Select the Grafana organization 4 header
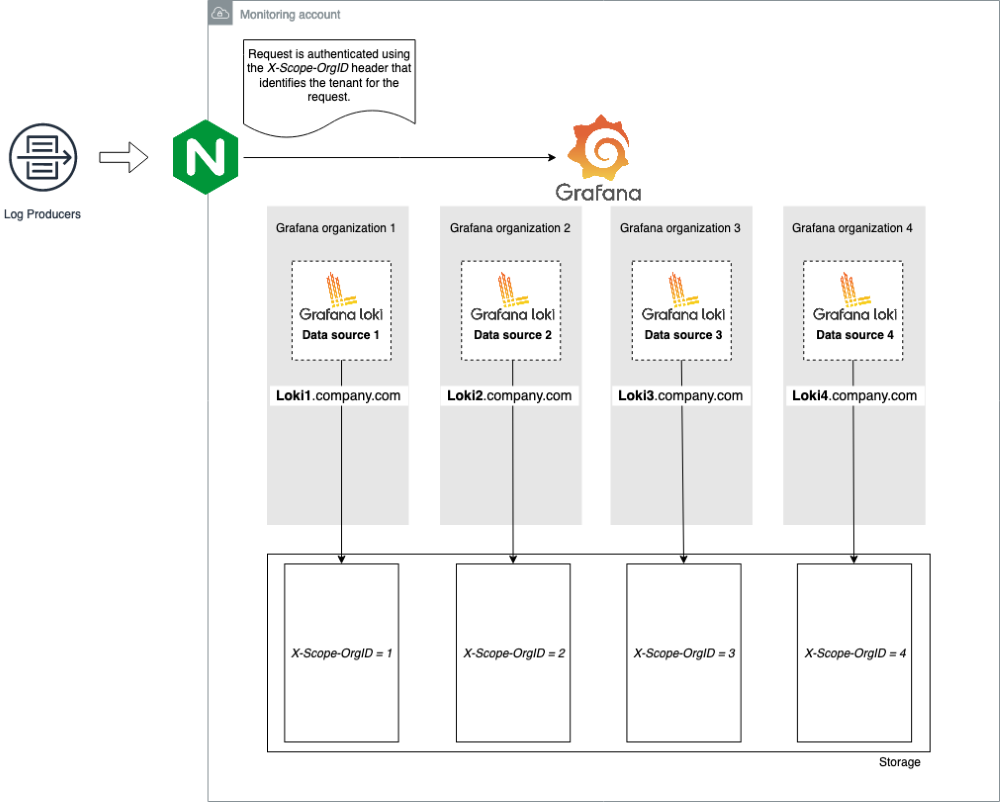The image size is (1000, 802). tap(851, 228)
